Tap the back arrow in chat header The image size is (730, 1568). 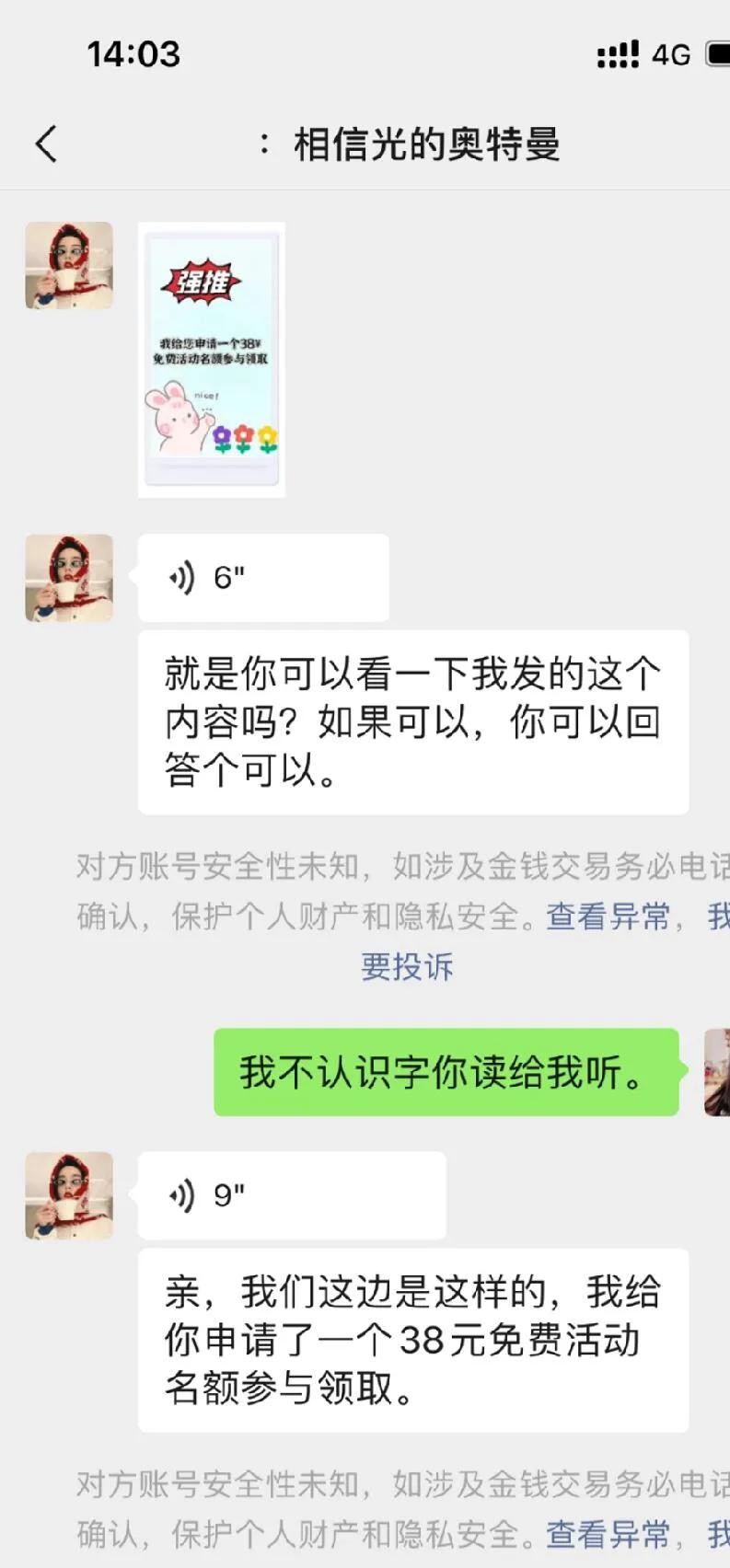(47, 144)
